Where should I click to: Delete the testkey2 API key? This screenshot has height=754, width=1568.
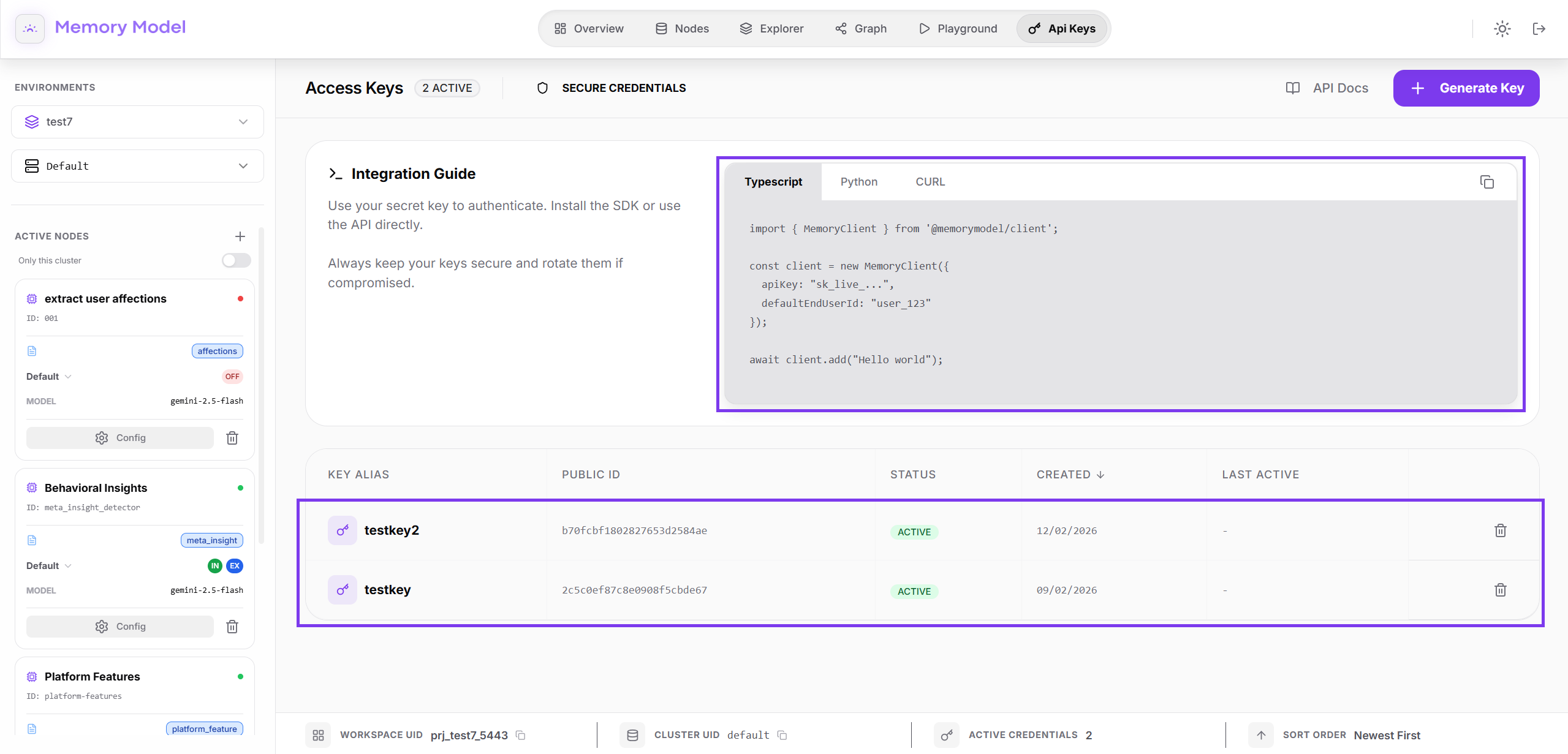tap(1500, 530)
